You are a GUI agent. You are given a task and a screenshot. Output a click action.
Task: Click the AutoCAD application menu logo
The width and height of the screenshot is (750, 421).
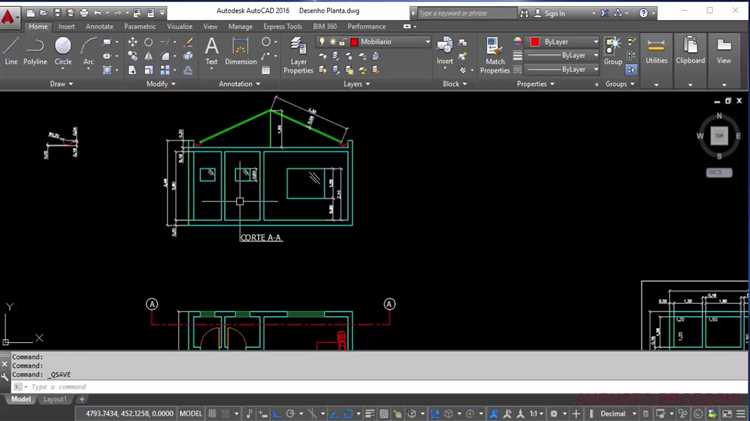pyautogui.click(x=8, y=17)
